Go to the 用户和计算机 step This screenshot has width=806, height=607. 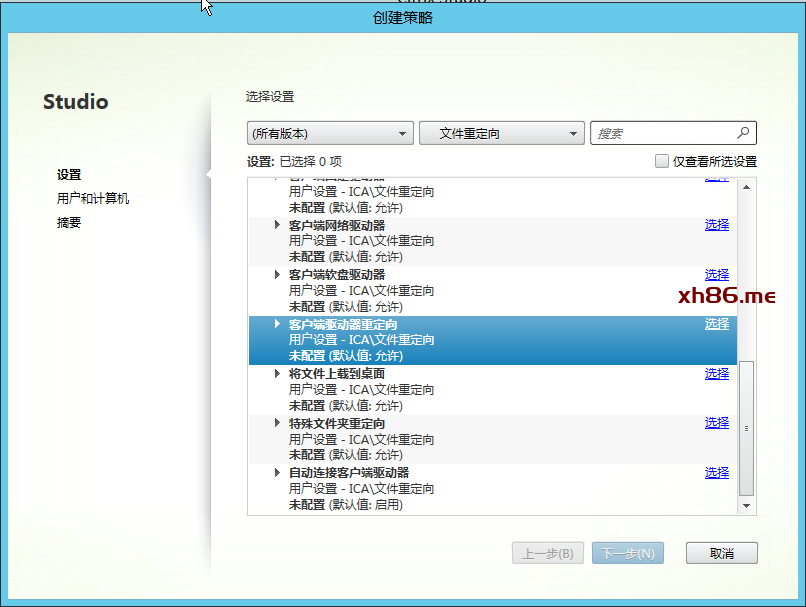coord(93,199)
